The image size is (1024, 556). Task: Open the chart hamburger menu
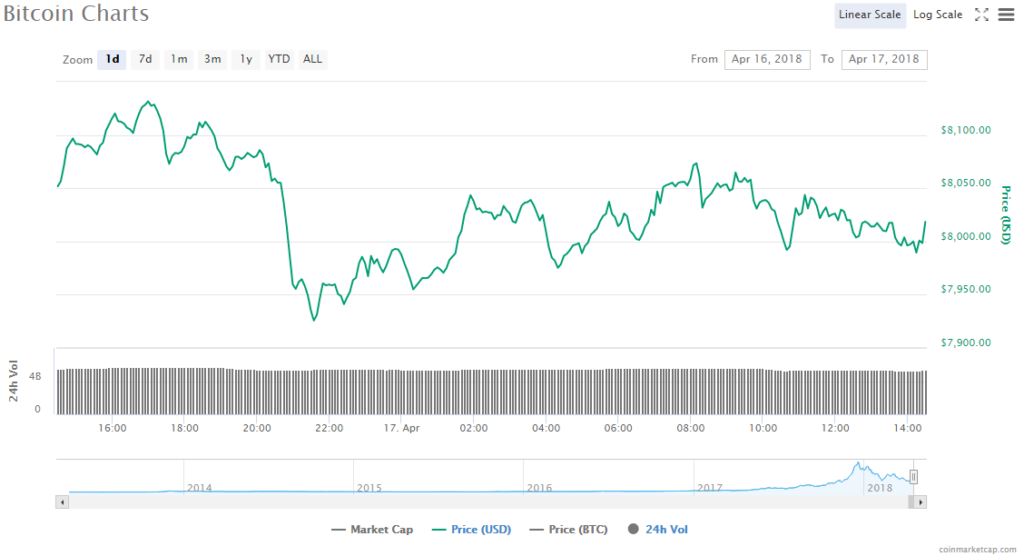click(x=1005, y=14)
